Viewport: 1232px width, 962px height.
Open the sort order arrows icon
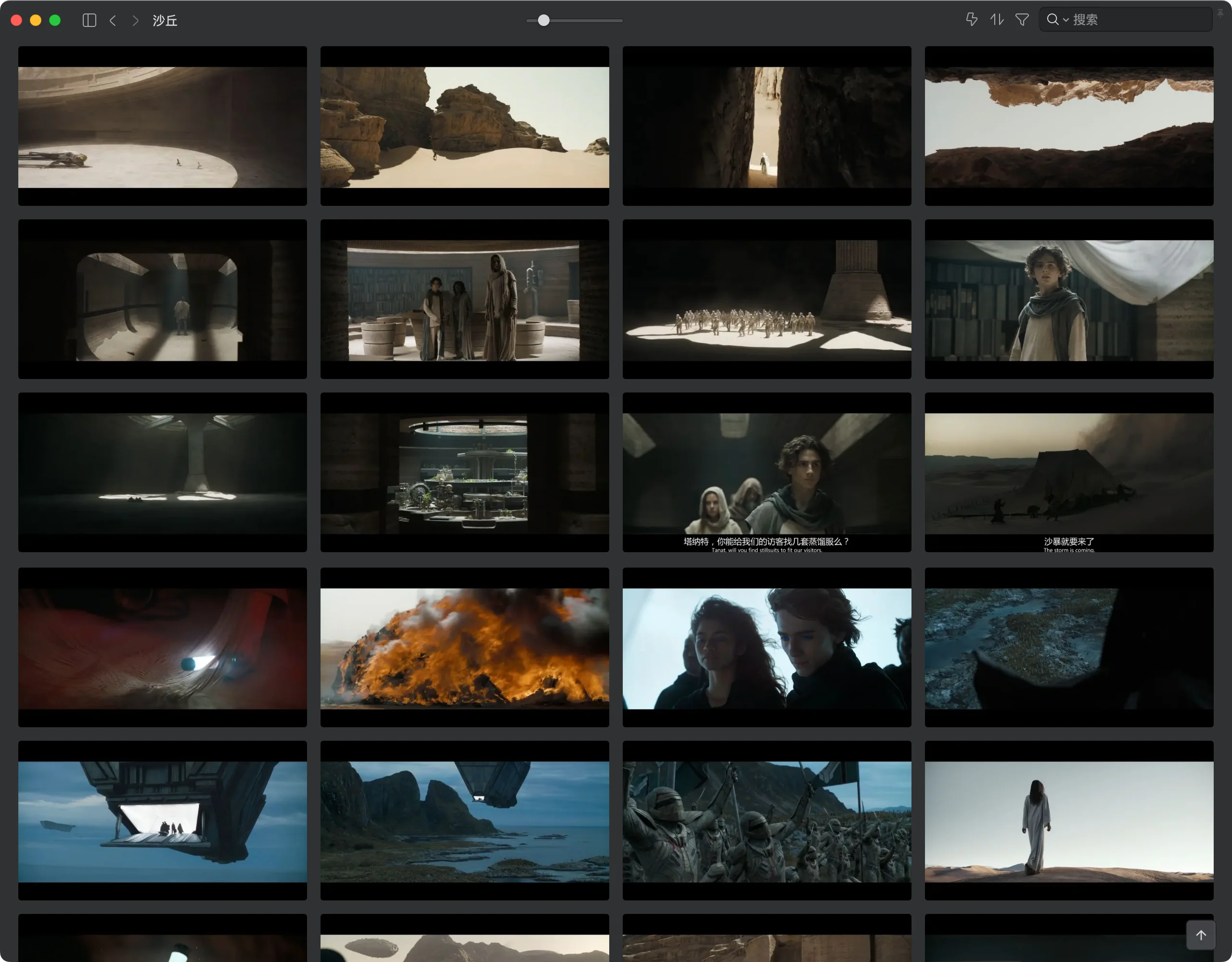click(x=997, y=20)
